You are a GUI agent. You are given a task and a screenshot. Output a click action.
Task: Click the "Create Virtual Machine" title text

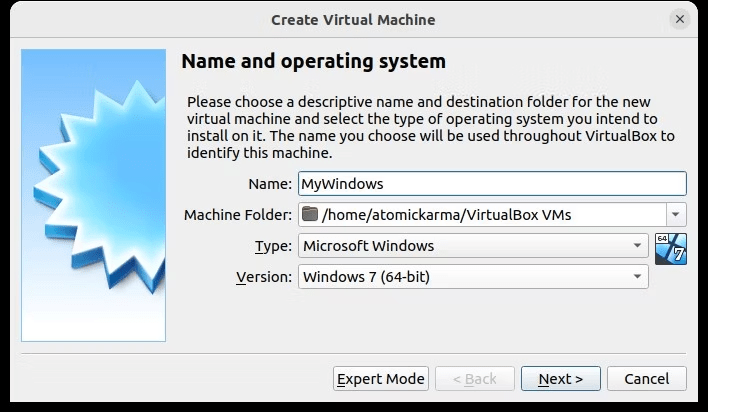coord(353,20)
